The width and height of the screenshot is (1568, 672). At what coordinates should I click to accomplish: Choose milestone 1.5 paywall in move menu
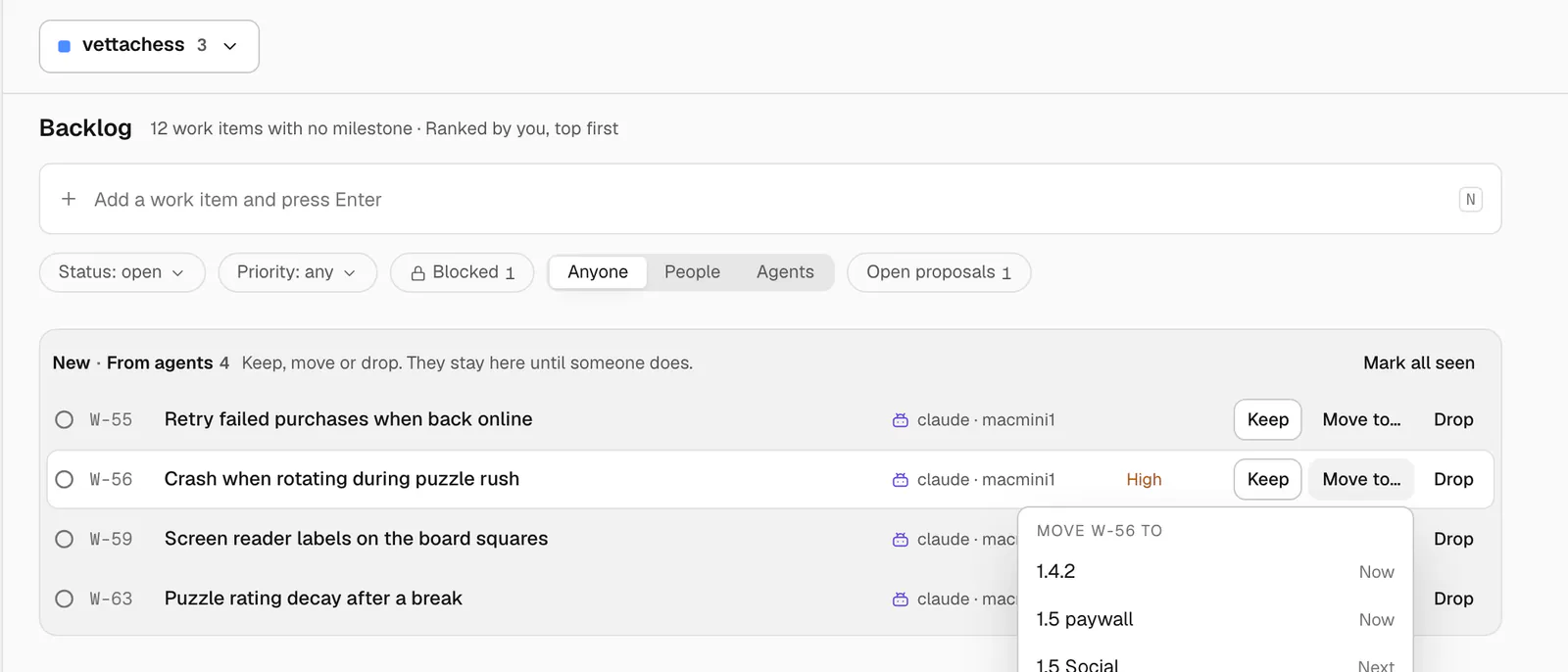[1215, 619]
